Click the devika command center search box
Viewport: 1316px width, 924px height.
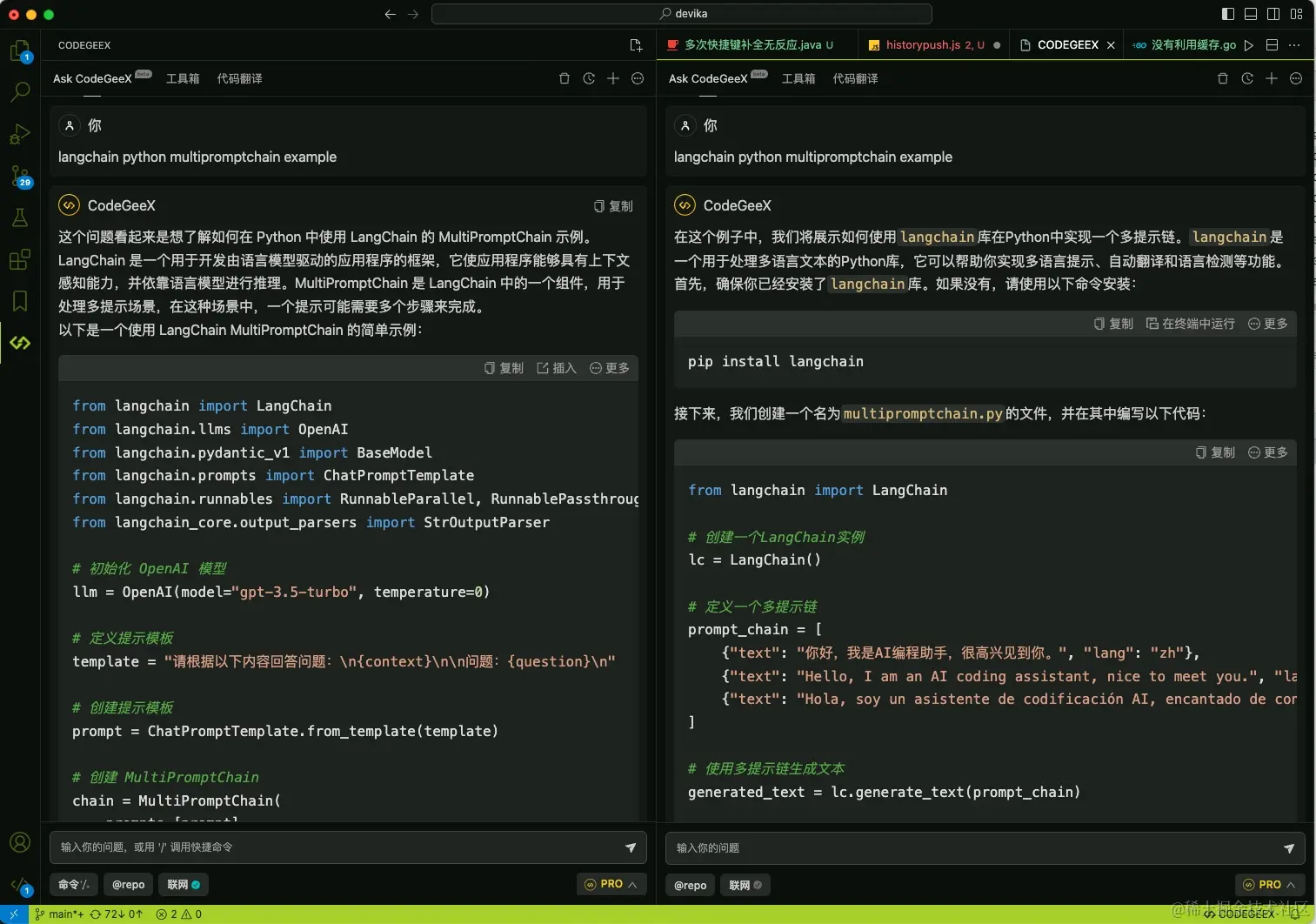click(682, 14)
